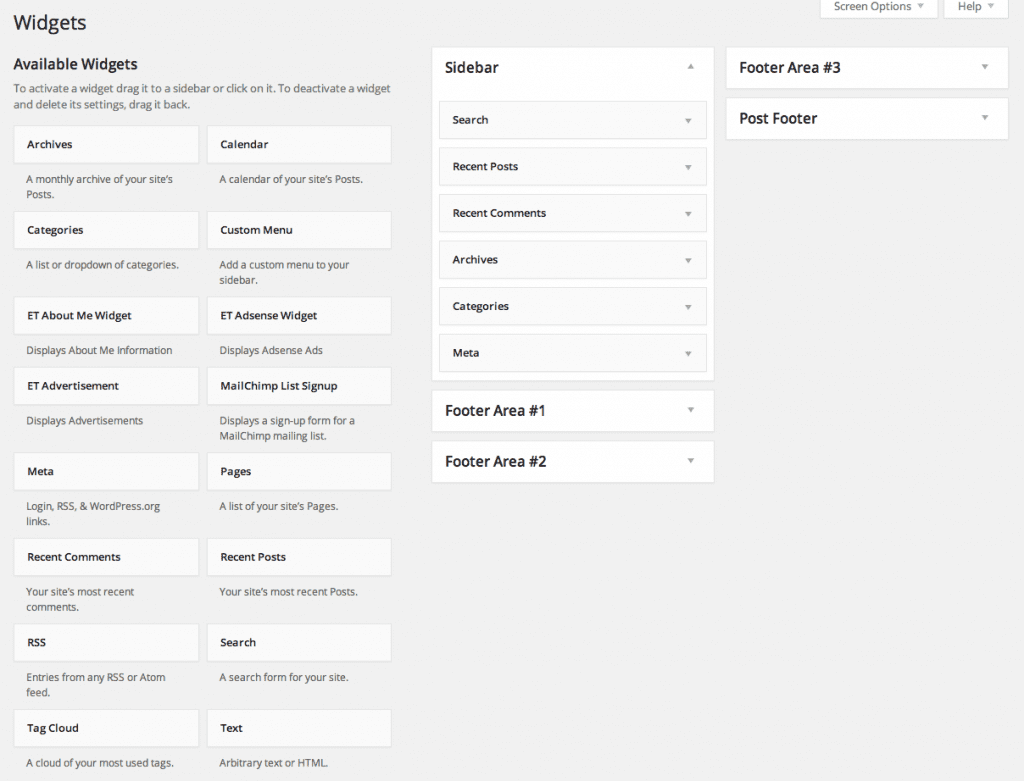This screenshot has width=1024, height=781.
Task: Select the Tag Cloud widget
Action: pyautogui.click(x=105, y=728)
